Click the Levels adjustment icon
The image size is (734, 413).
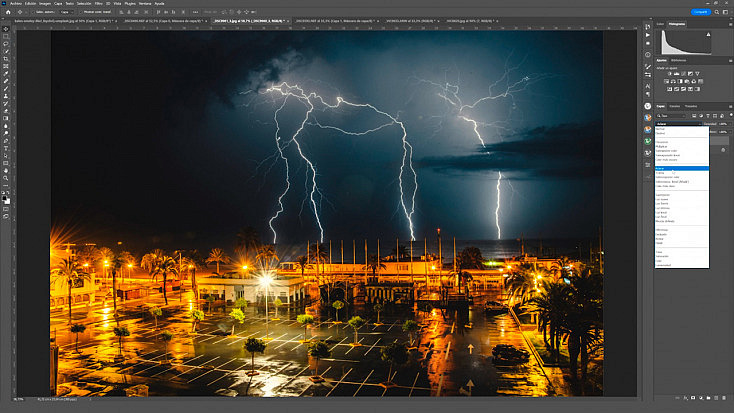[x=676, y=74]
